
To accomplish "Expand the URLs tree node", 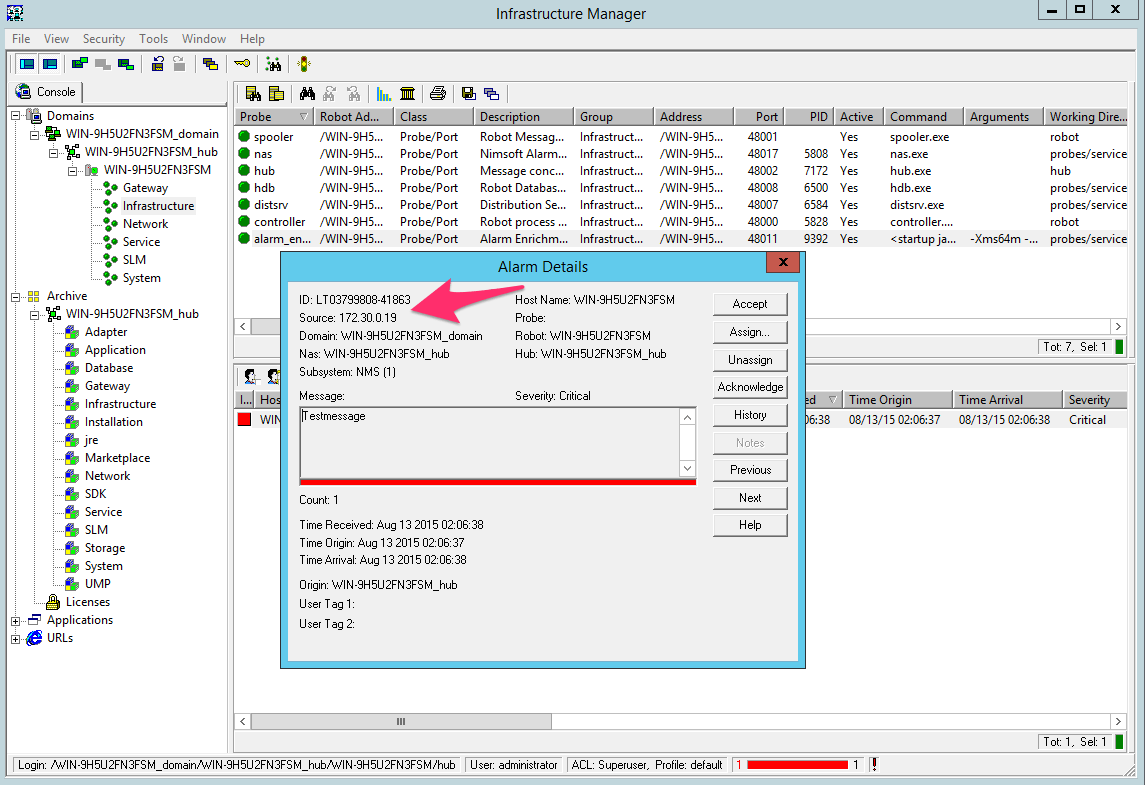I will (x=16, y=638).
